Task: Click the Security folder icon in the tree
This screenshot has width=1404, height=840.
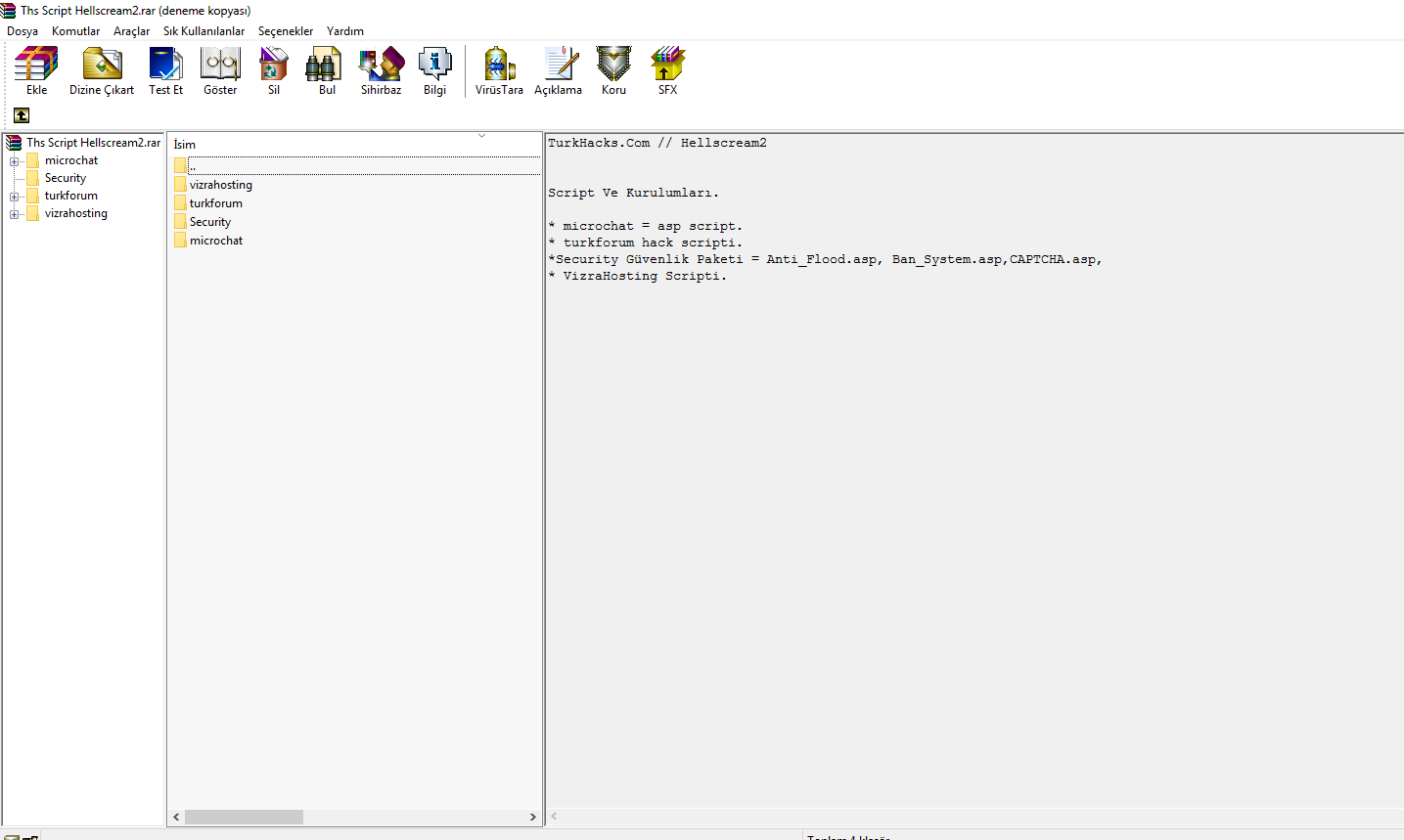Action: 33,178
